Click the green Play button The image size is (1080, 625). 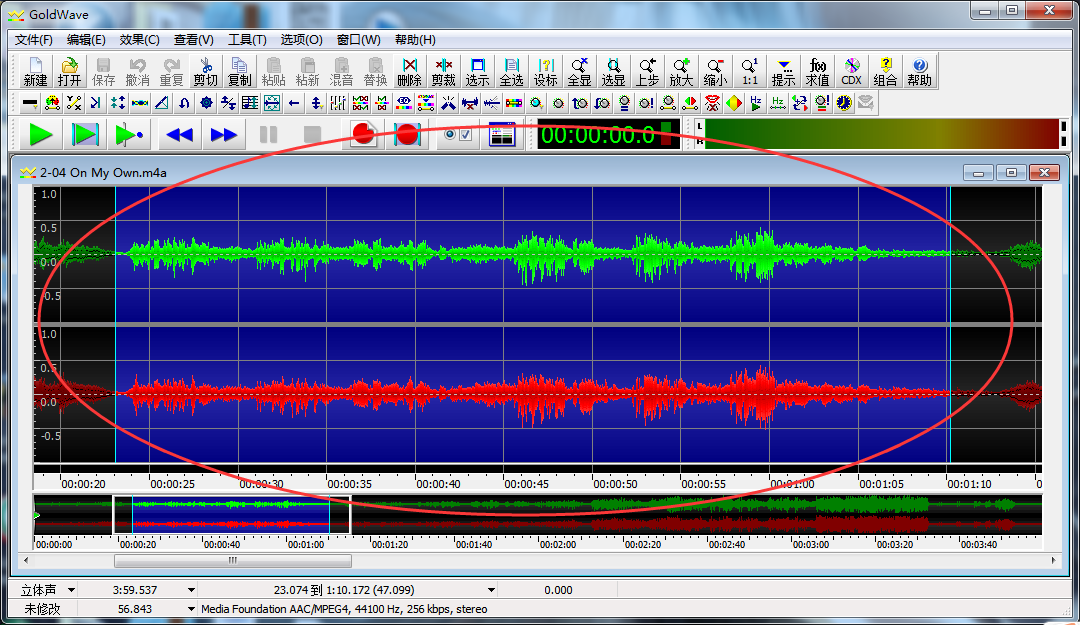point(41,134)
